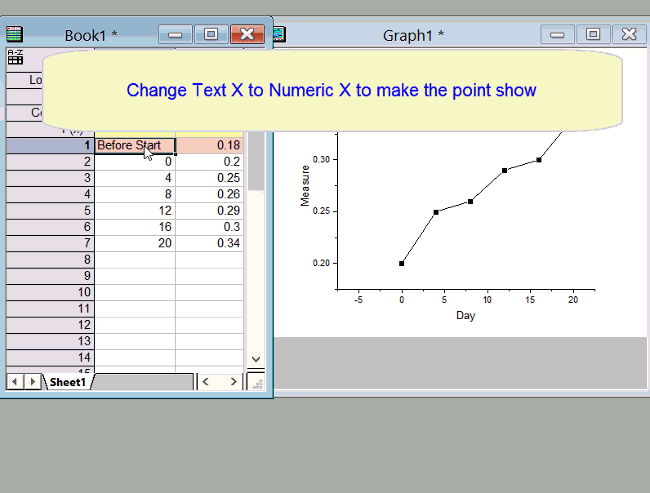Click the Graph1 window icon
650x493 pixels.
(279, 34)
